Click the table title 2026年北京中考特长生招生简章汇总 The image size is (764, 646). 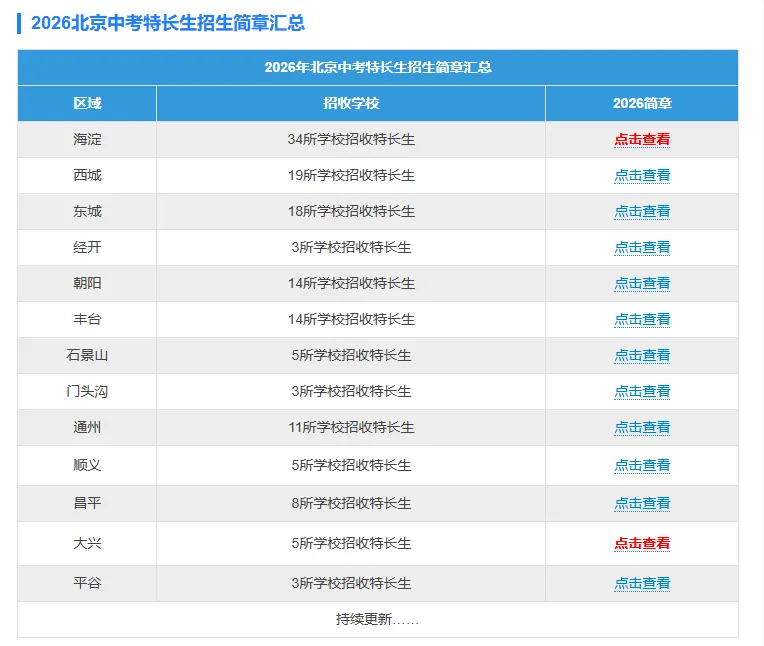click(x=378, y=67)
